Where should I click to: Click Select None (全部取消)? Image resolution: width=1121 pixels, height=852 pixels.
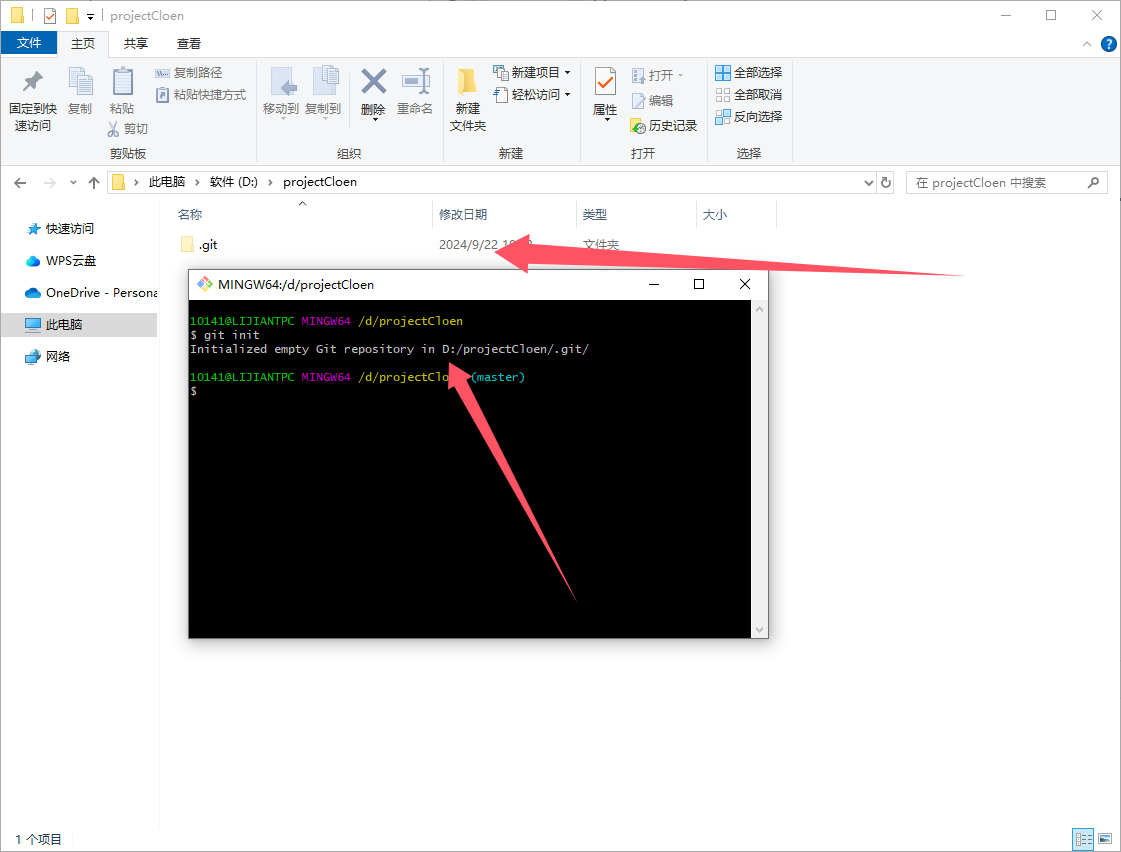click(749, 94)
